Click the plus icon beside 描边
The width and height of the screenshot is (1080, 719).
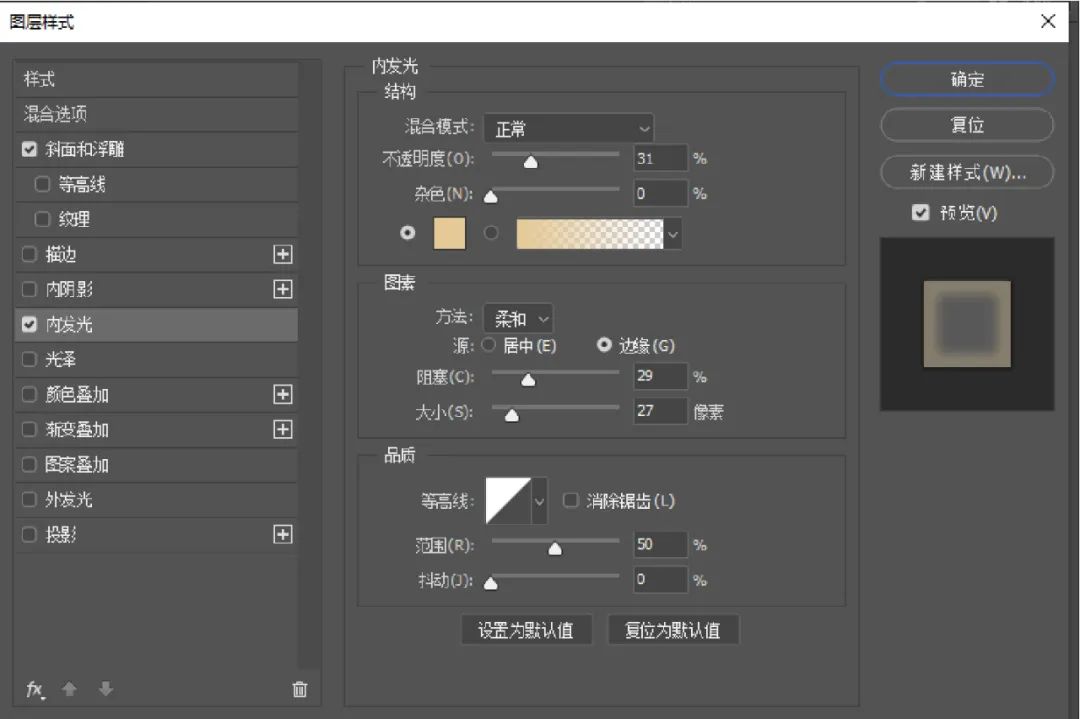coord(283,255)
